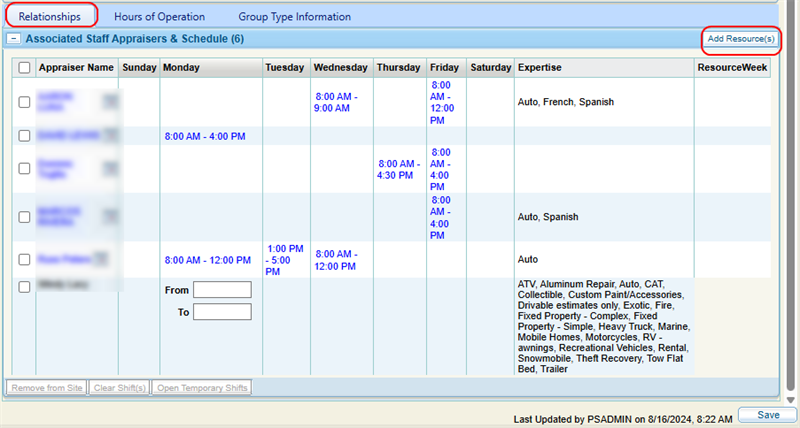This screenshot has width=800, height=428.
Task: Open Wednesday 8:00 AM - 12:00 PM shift
Action: (336, 260)
